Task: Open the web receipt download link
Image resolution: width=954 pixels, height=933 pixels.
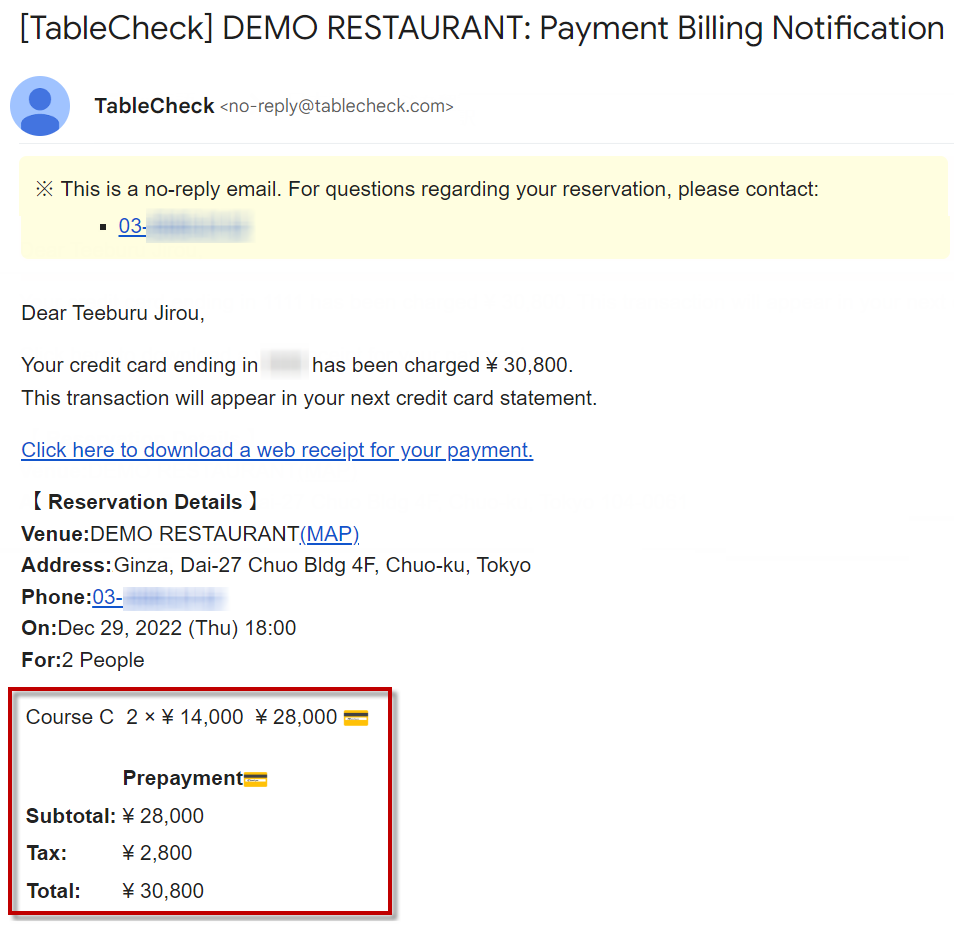Action: [x=277, y=450]
